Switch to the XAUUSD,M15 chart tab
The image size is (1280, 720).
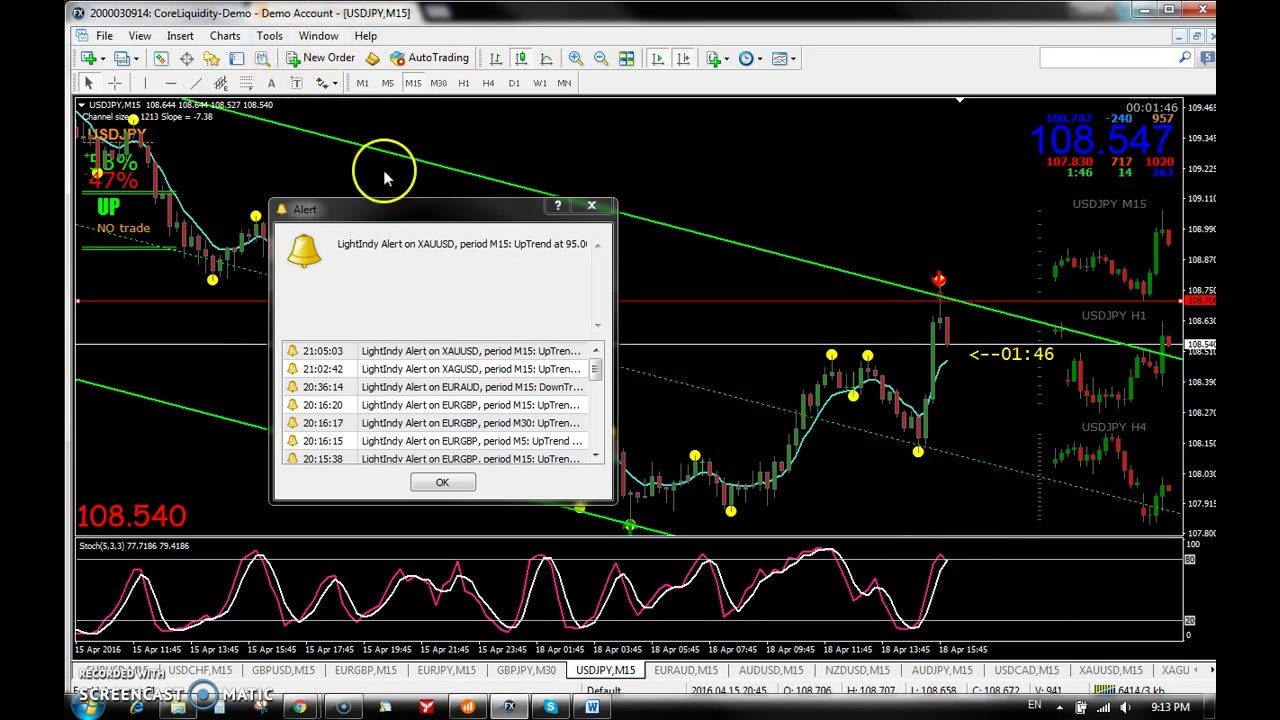pyautogui.click(x=1110, y=670)
